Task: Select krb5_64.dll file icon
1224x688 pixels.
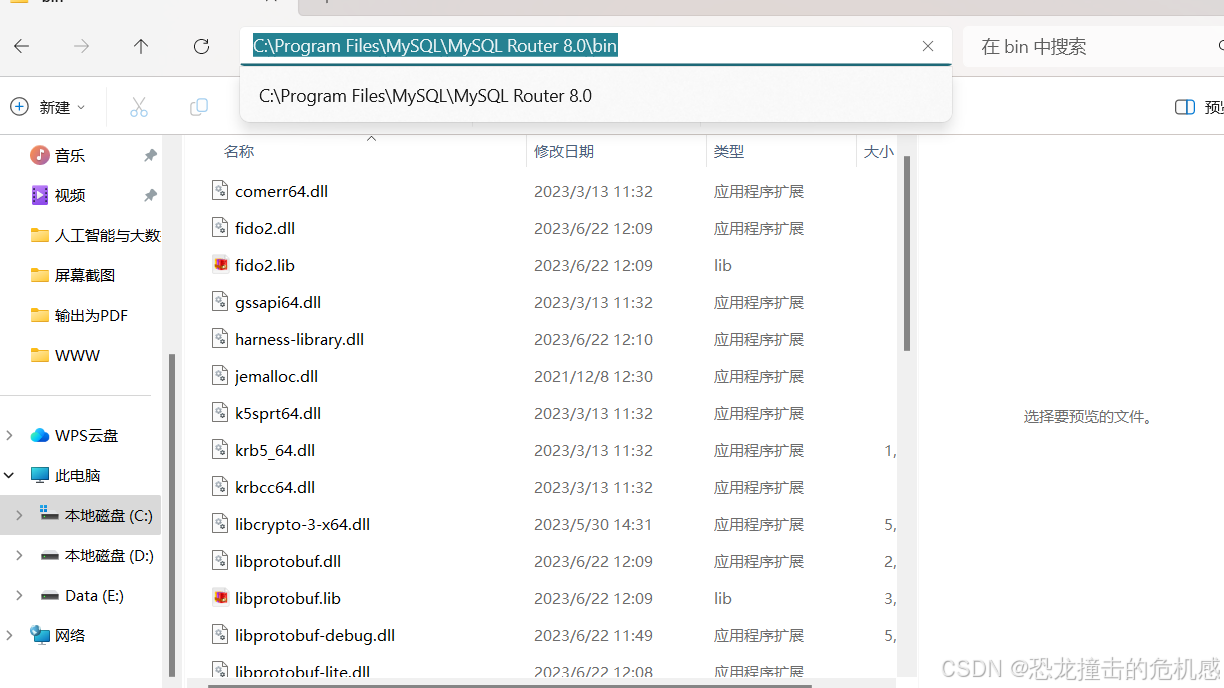Action: (221, 450)
